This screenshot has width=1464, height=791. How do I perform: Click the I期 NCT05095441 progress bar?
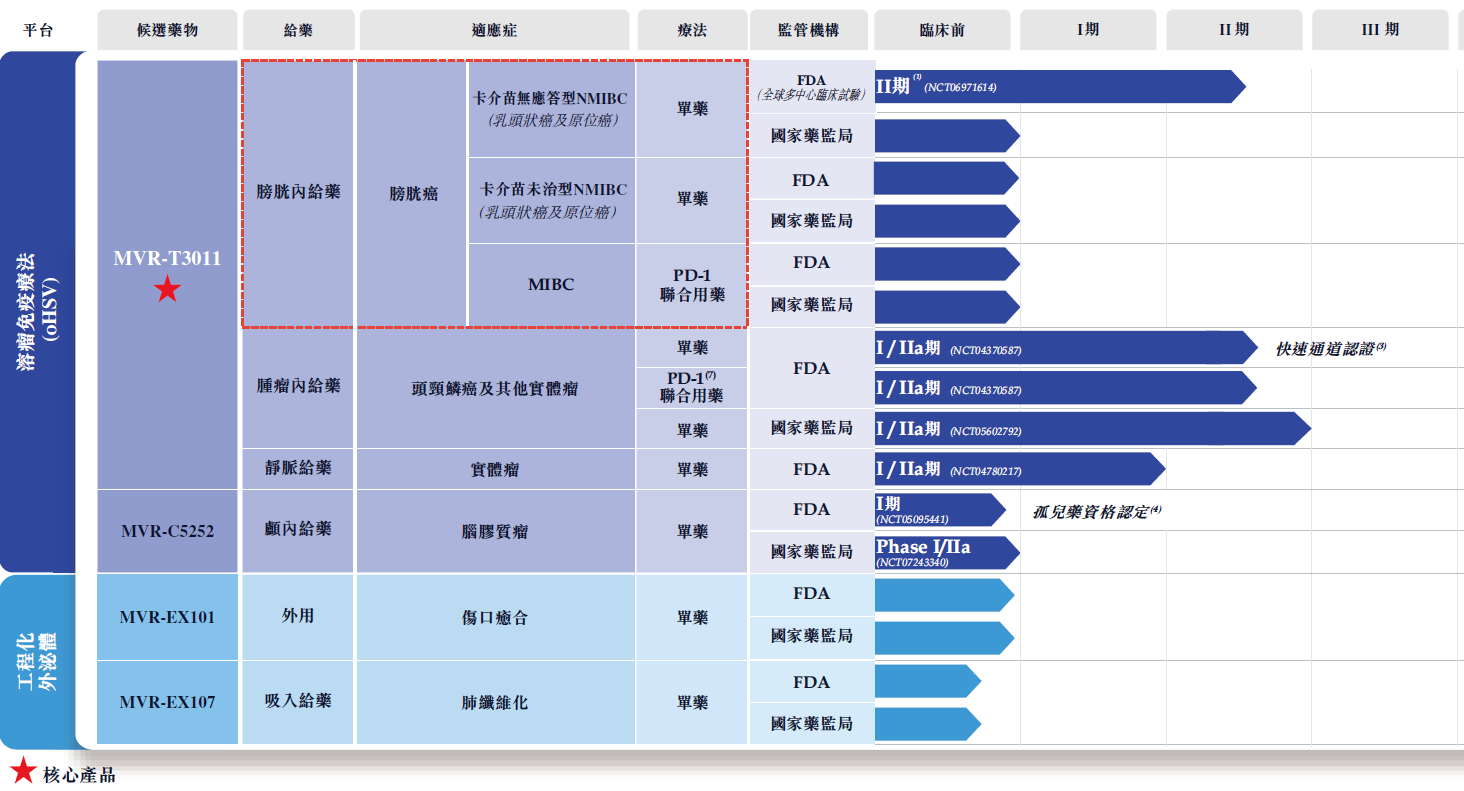coord(940,510)
